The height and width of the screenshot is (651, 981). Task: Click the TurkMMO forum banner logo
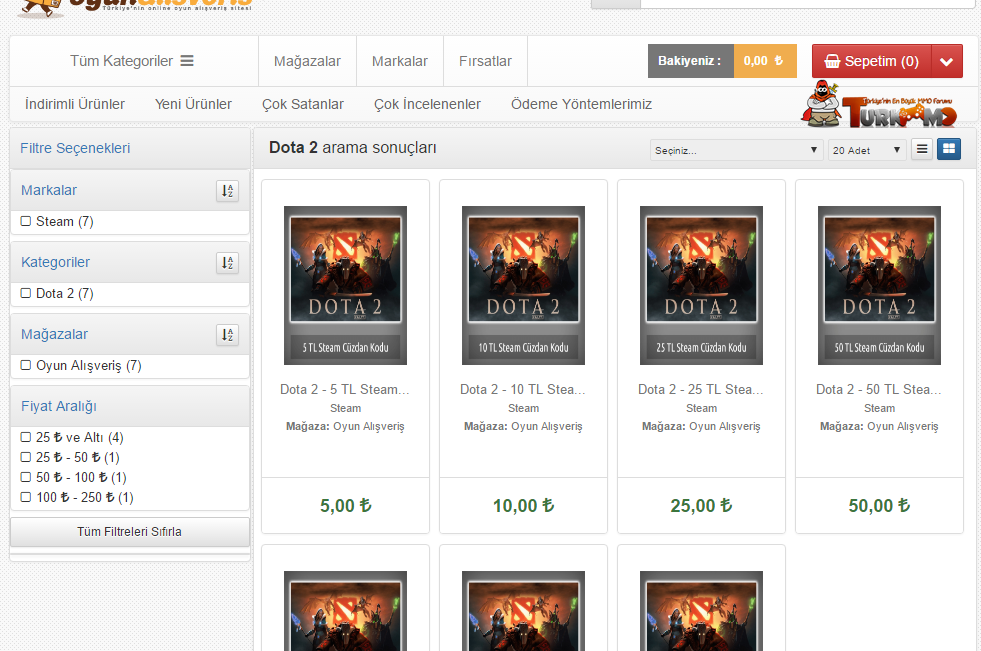(x=879, y=104)
